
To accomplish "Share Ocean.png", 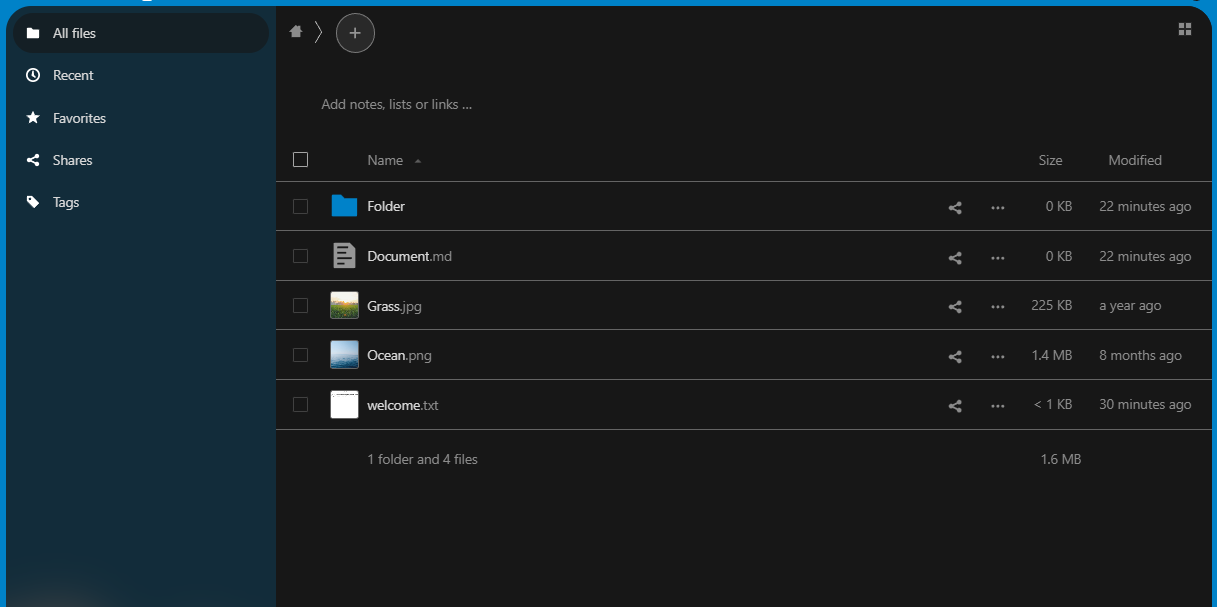I will (955, 356).
